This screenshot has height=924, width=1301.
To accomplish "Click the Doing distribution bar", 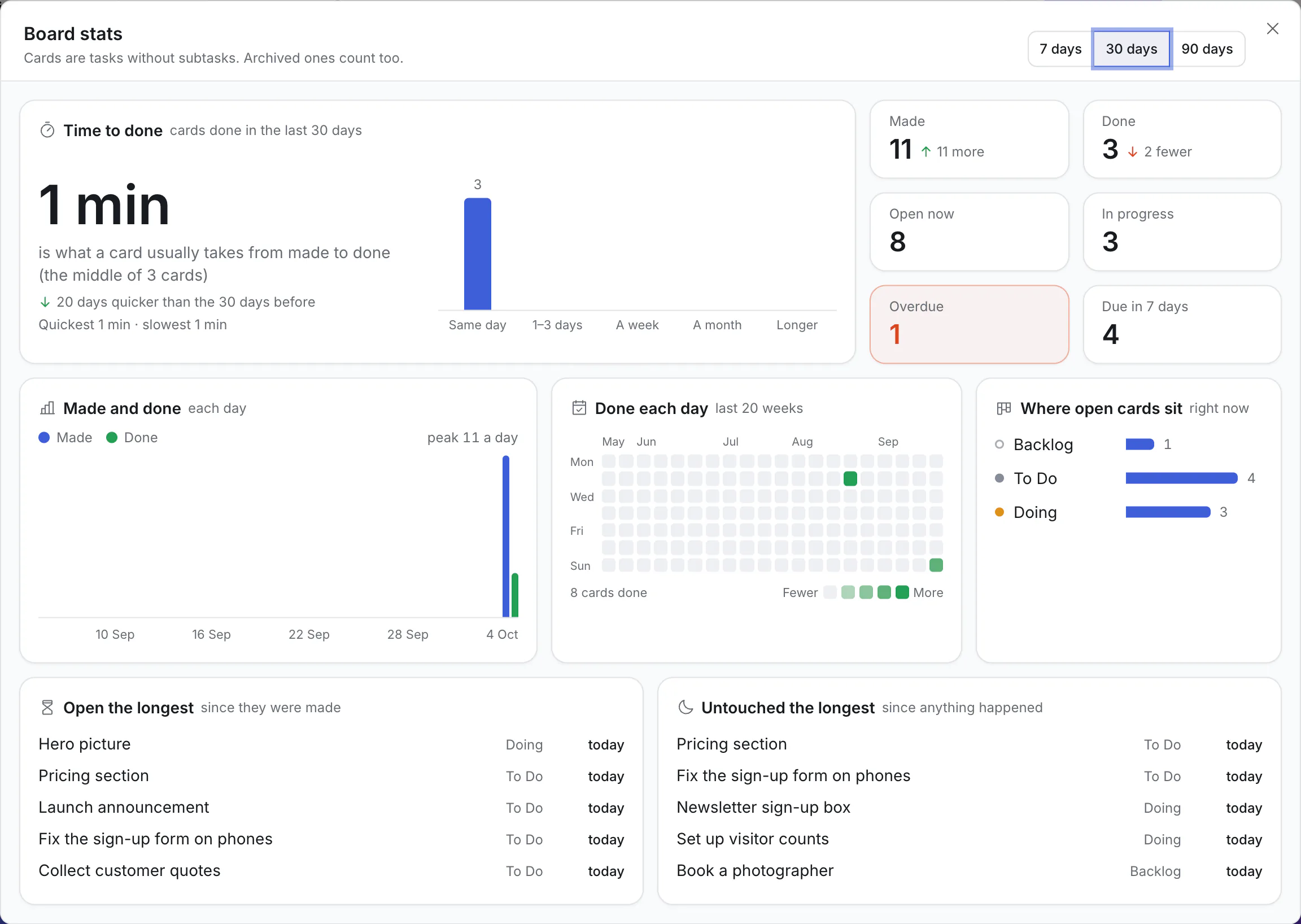I will [x=1167, y=512].
